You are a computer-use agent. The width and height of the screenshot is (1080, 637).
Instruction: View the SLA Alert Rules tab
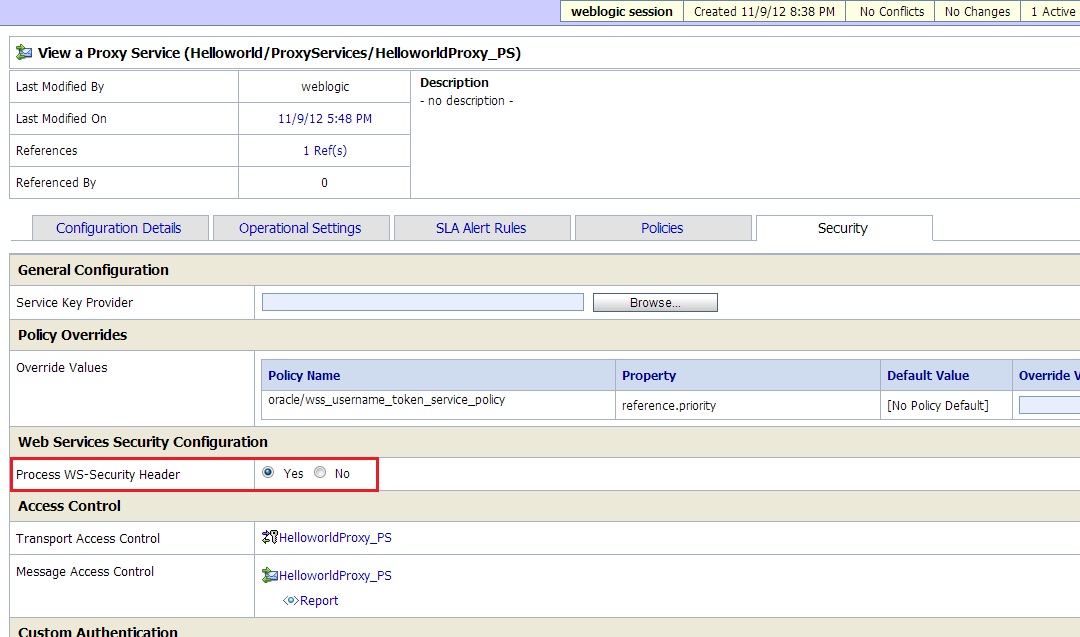coord(482,227)
